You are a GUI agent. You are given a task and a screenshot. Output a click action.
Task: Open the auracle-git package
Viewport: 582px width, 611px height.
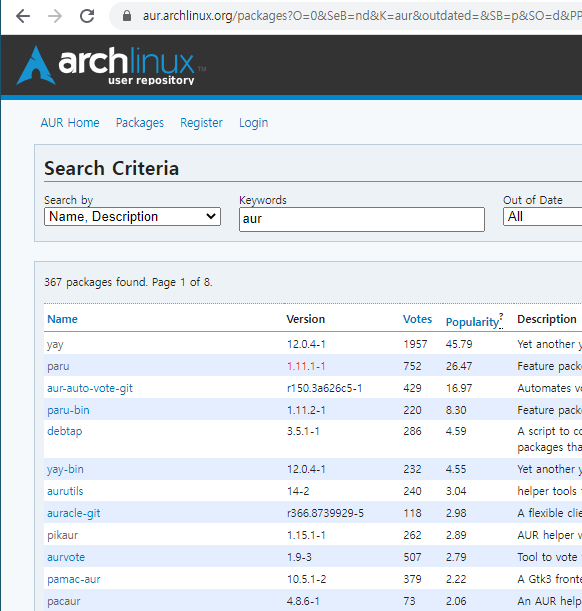(x=74, y=513)
